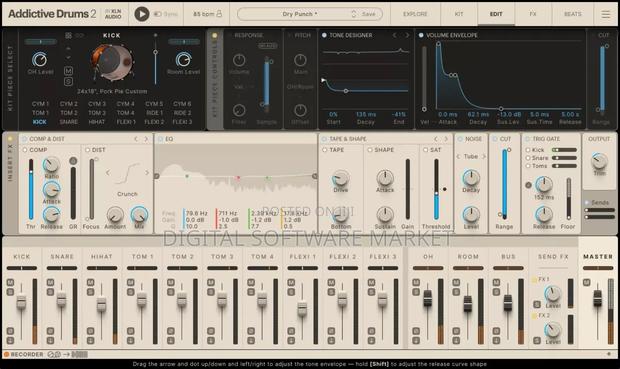This screenshot has height=369, width=620.
Task: Click the insert FX Cut Range slider
Action: (x=505, y=184)
